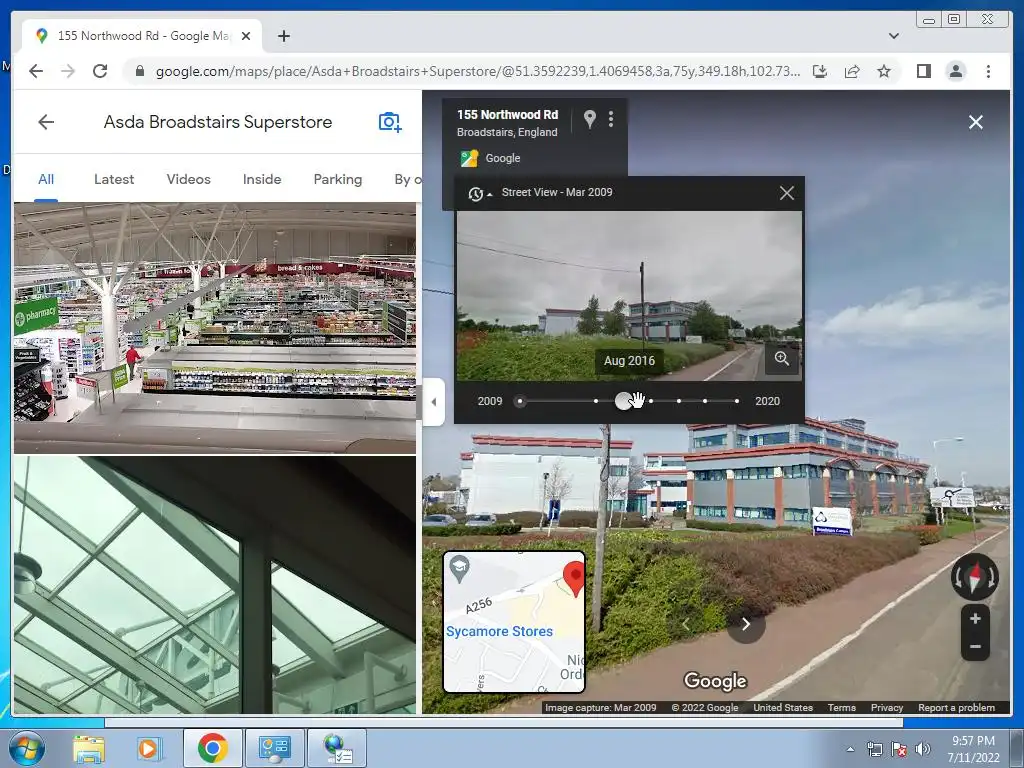The height and width of the screenshot is (768, 1024).
Task: Go back from Asda Broadstairs Superstore photos
Action: [46, 121]
